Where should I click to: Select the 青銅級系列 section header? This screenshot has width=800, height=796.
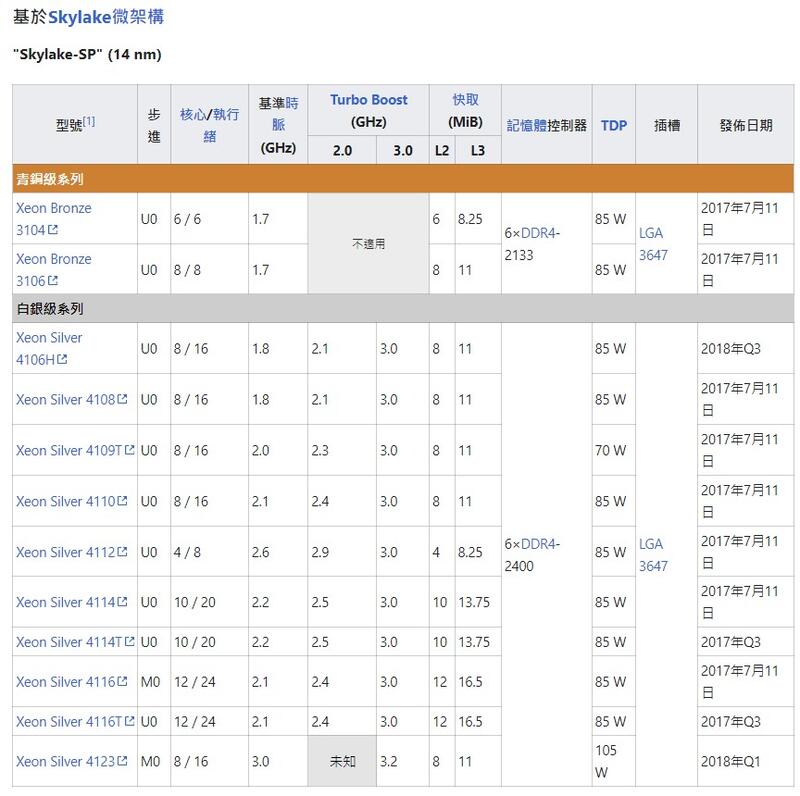403,179
